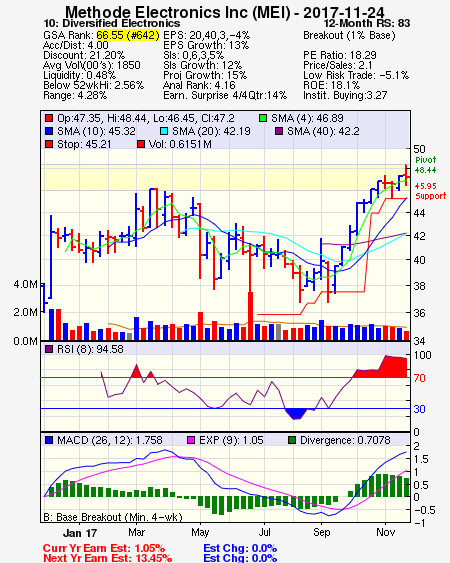Click the 'ROE: 18.1%' statistic
450x563 pixels.
click(331, 85)
